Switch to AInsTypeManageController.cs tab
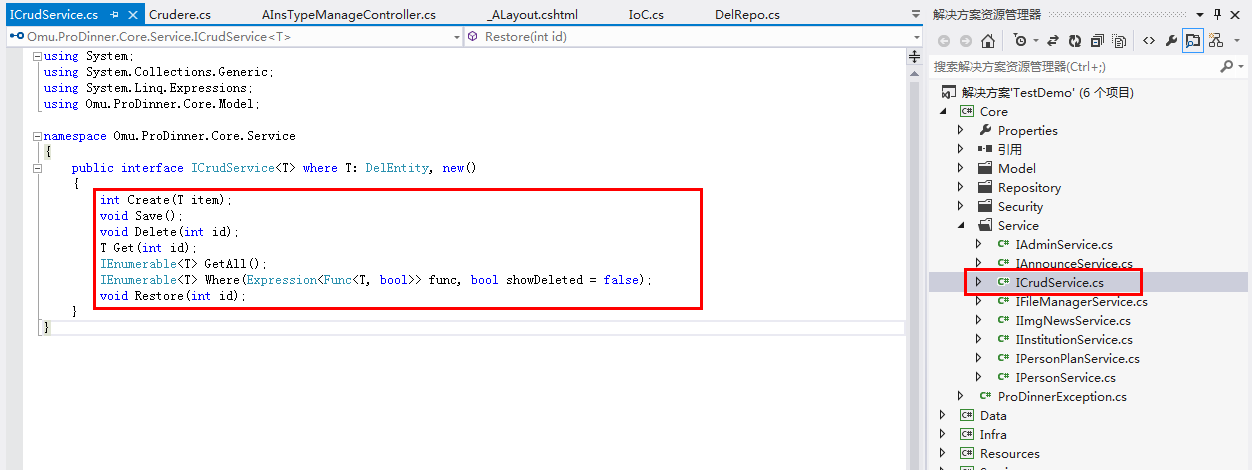The image size is (1252, 470). point(348,15)
